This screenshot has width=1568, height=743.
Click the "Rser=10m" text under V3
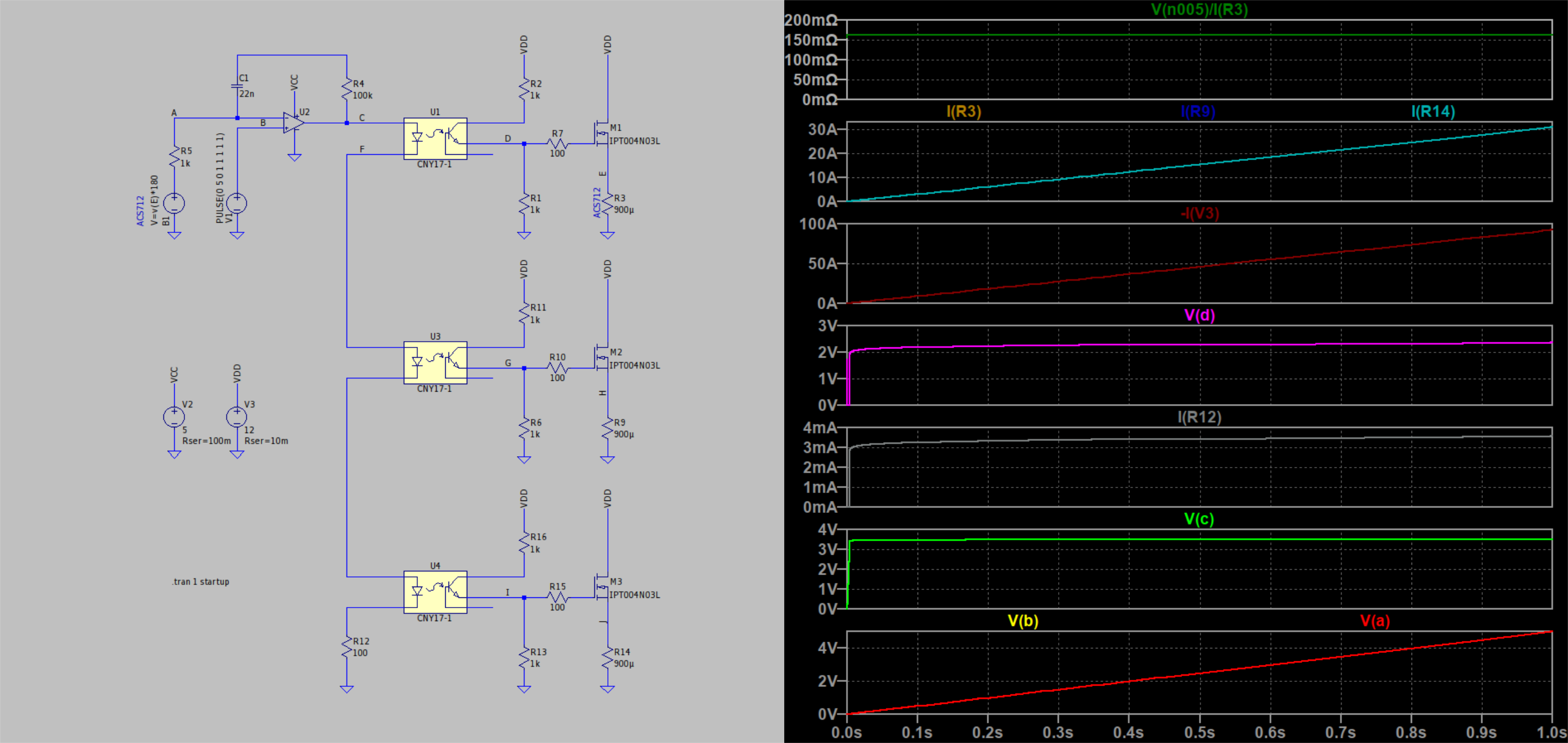[266, 441]
